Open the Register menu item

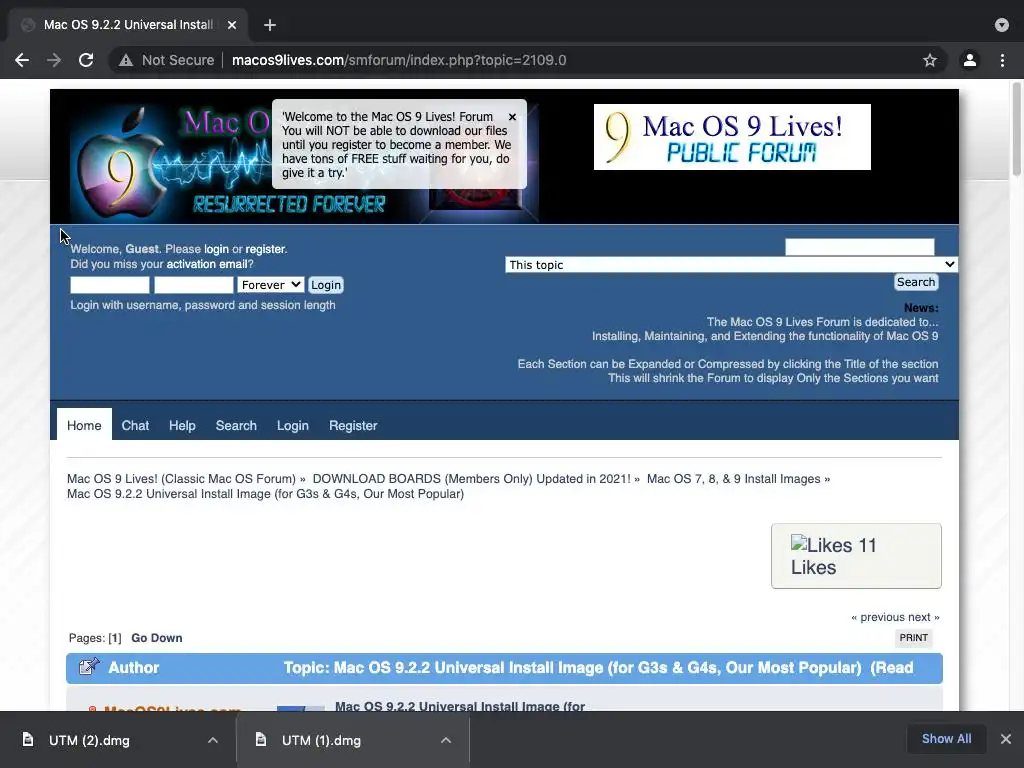[x=353, y=425]
